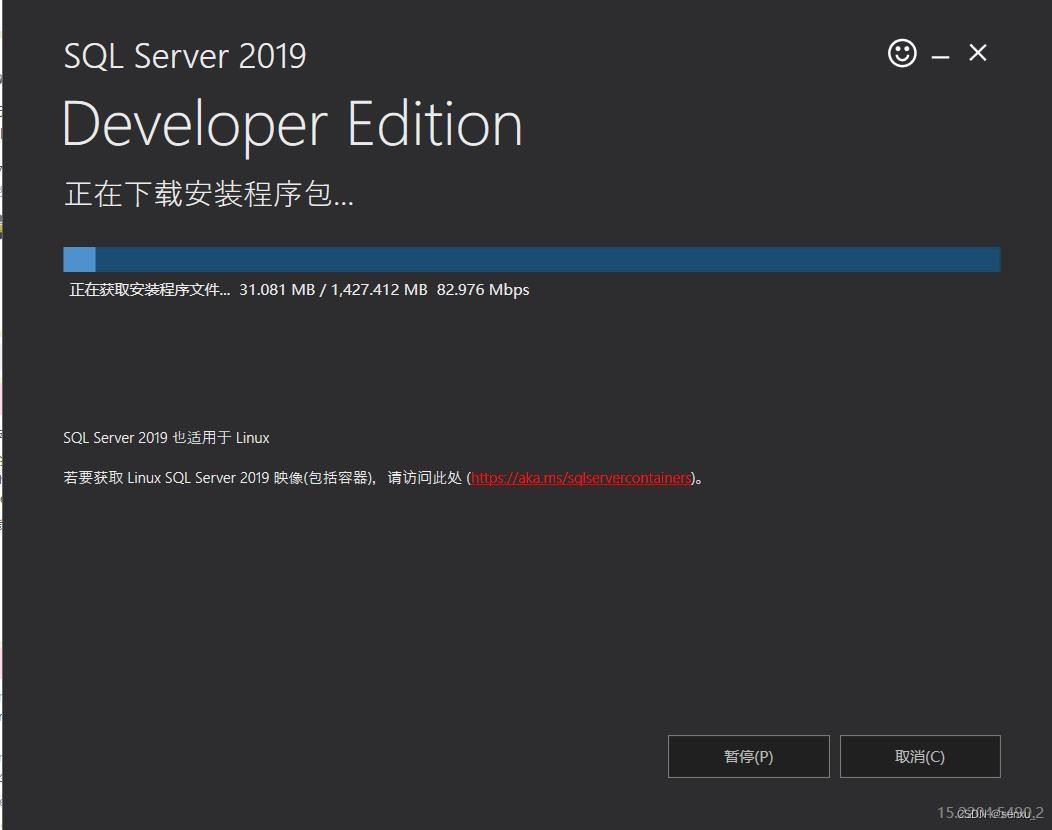Viewport: 1052px width, 830px height.
Task: Click the filled portion of the progress bar
Action: 79,260
